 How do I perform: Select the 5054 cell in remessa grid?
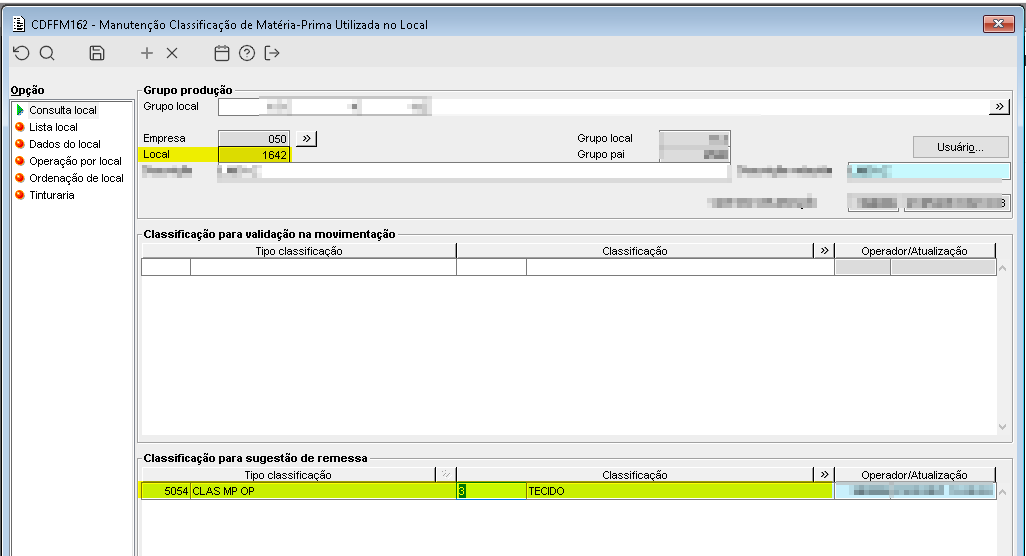click(166, 491)
